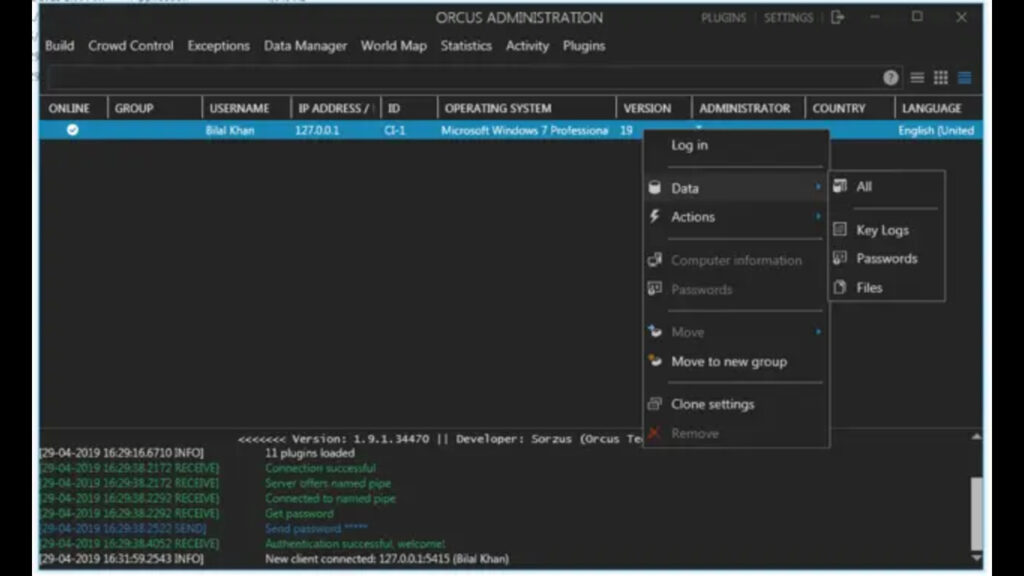Choose Computer information entry
The width and height of the screenshot is (1024, 576).
[736, 260]
